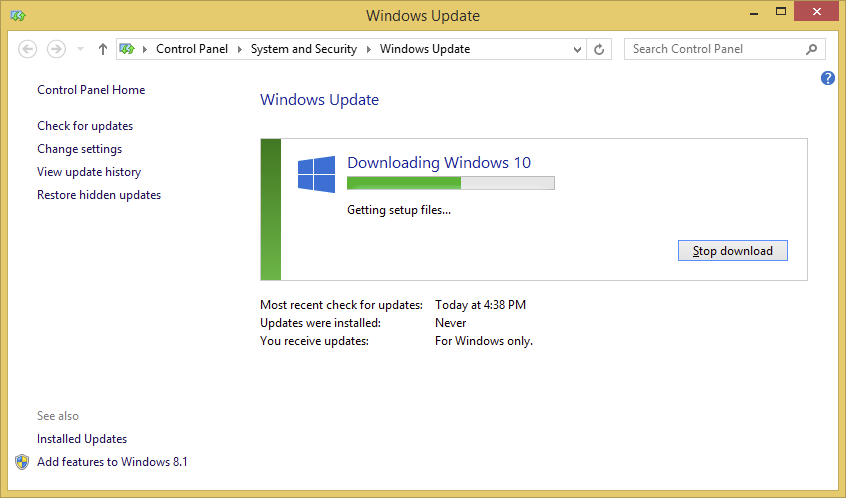Refresh the Windows Update page
Viewport: 846px width, 498px height.
(x=599, y=49)
